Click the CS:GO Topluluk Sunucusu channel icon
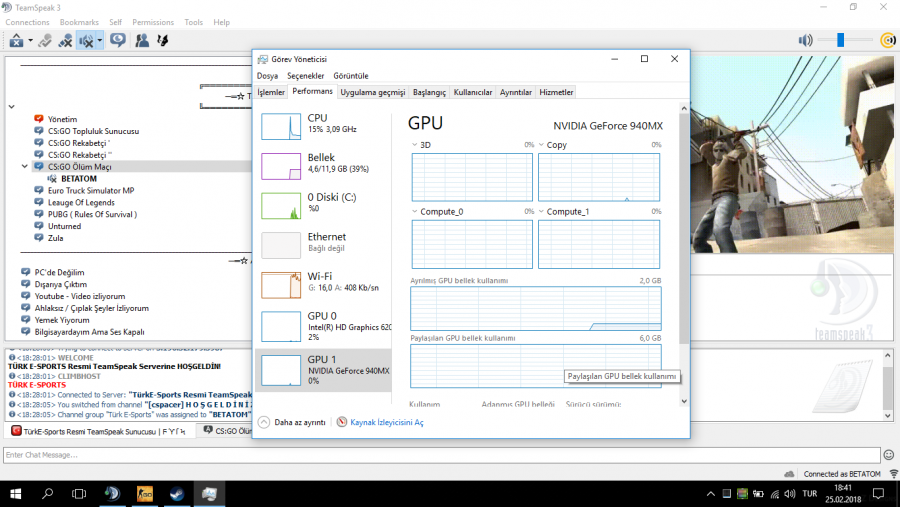The width and height of the screenshot is (900, 507). point(38,131)
